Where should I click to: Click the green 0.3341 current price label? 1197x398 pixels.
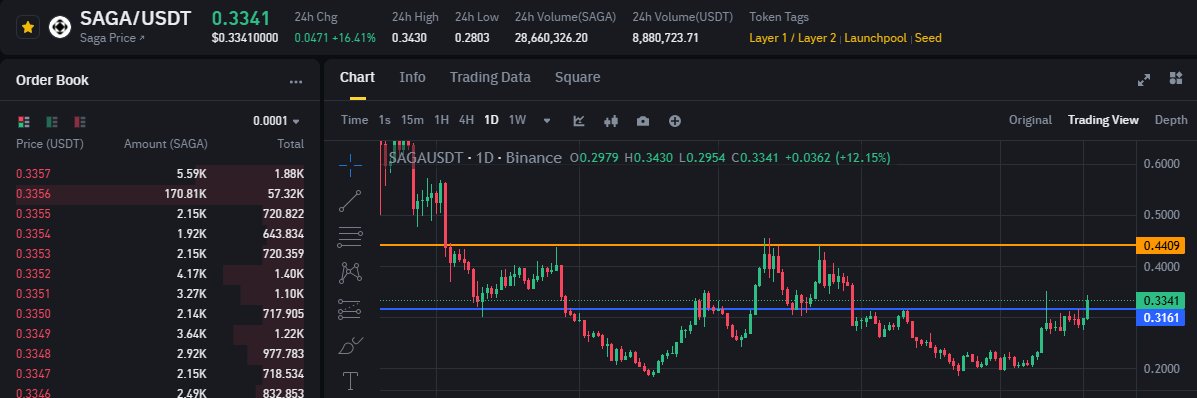pyautogui.click(x=1161, y=300)
